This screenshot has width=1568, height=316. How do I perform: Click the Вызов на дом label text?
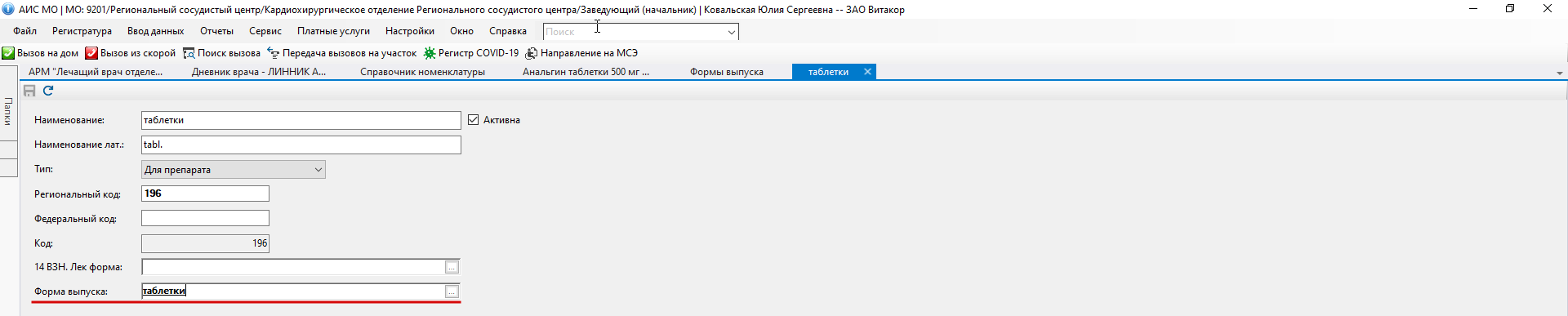pos(47,53)
